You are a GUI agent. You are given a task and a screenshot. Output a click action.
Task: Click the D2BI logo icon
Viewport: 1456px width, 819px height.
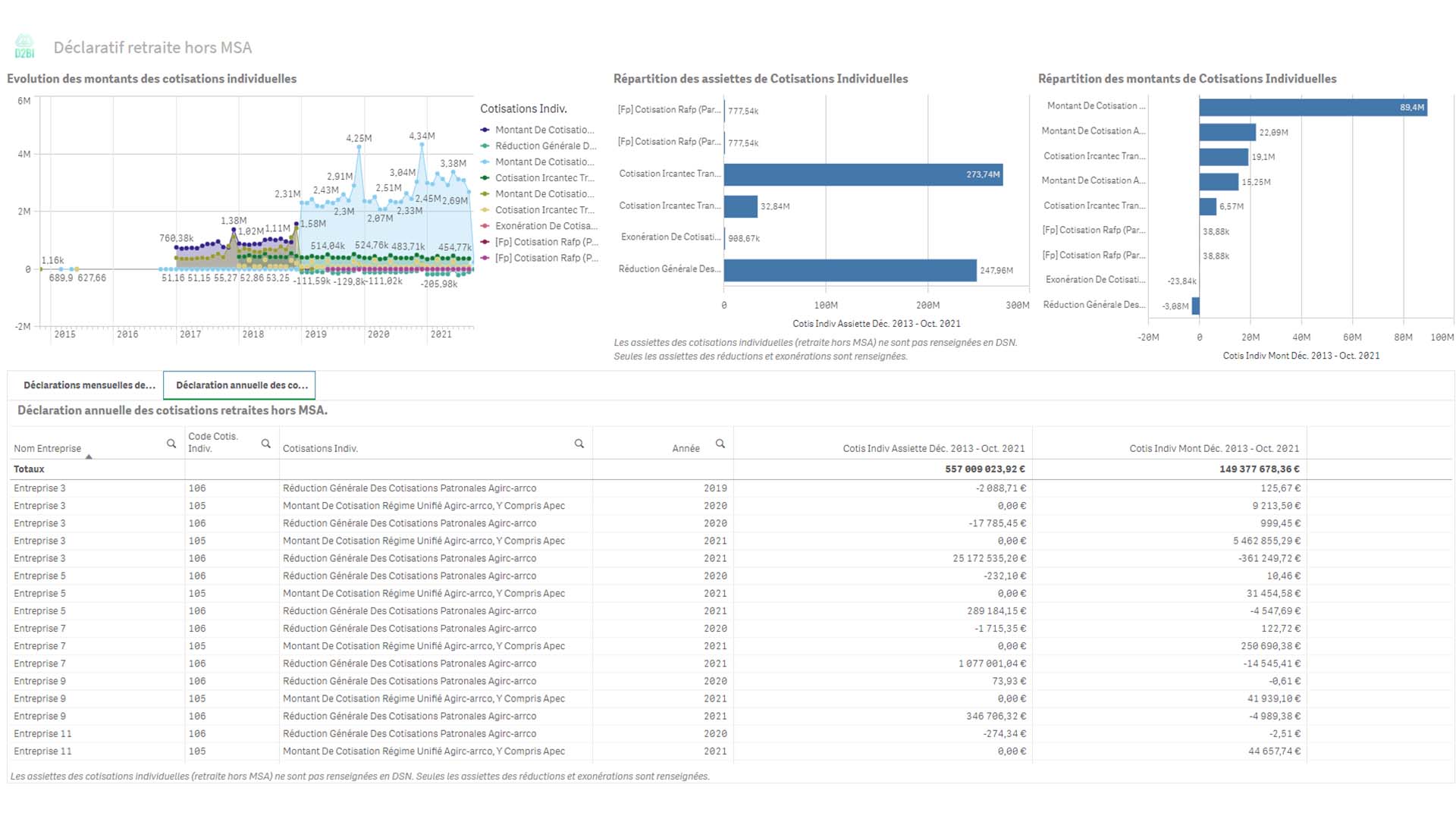[24, 46]
